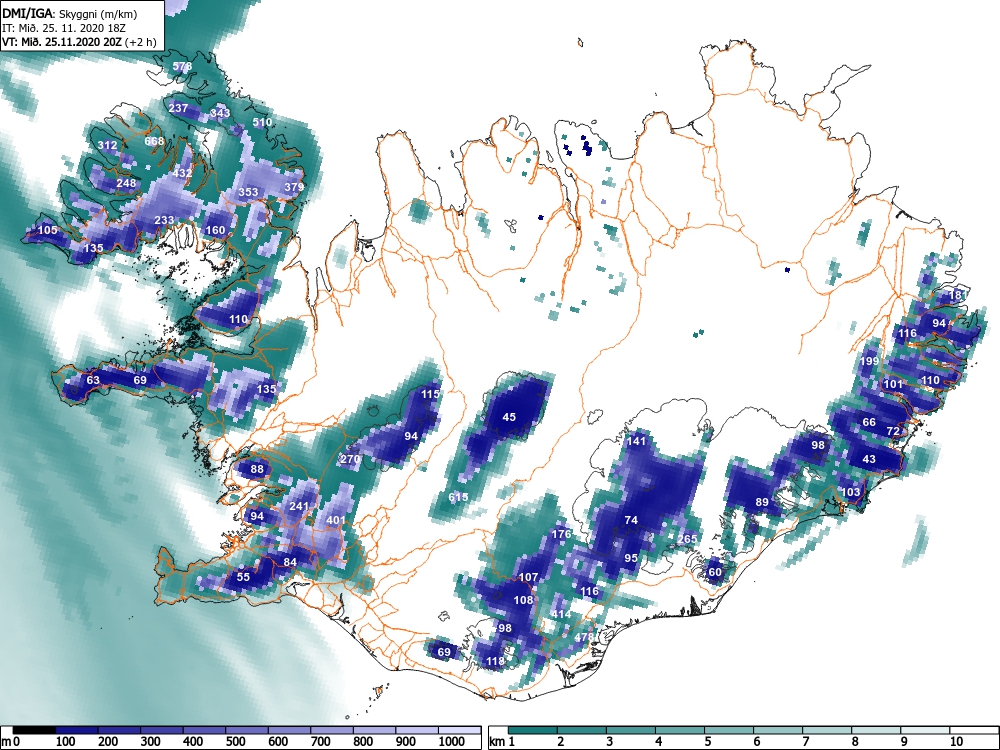
Task: Select the reading "248"
Action: [126, 183]
